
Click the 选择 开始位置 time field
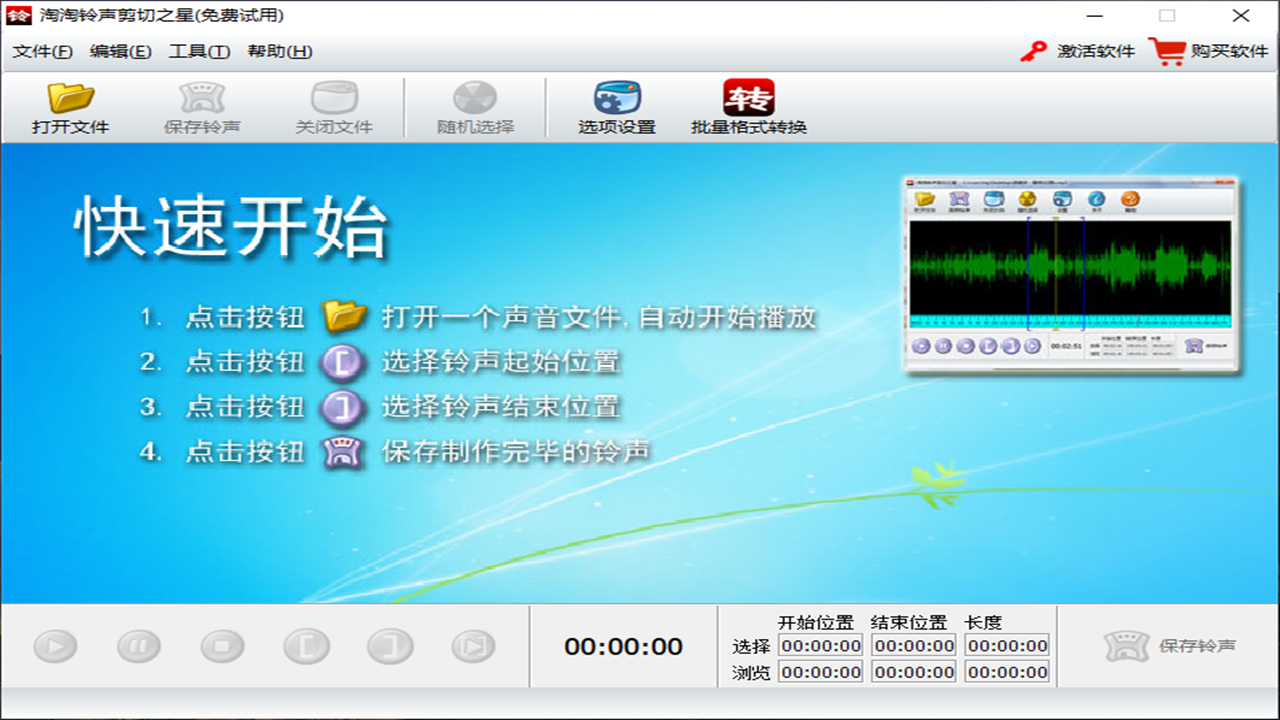pyautogui.click(x=821, y=646)
